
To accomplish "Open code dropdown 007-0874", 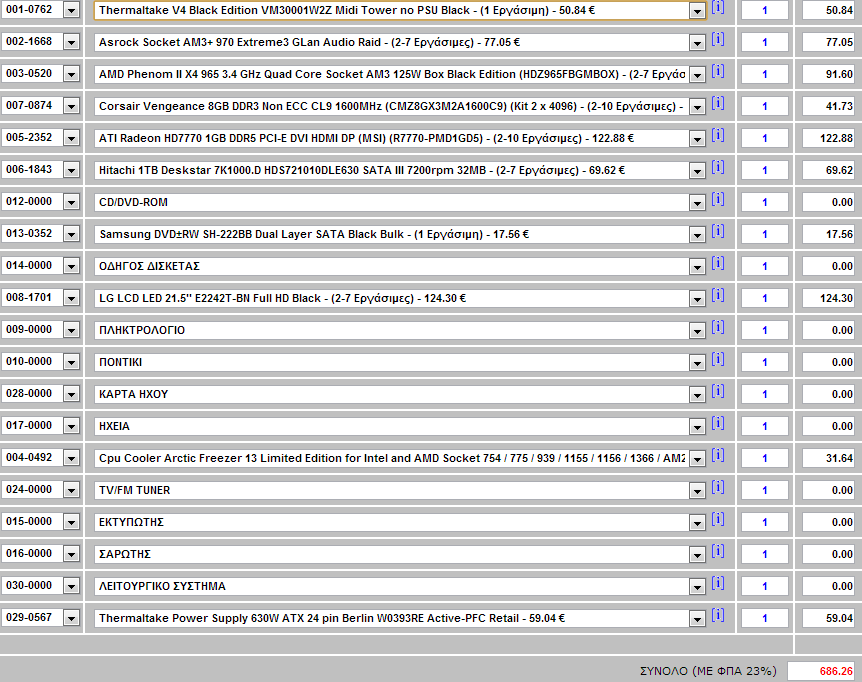I will point(71,106).
